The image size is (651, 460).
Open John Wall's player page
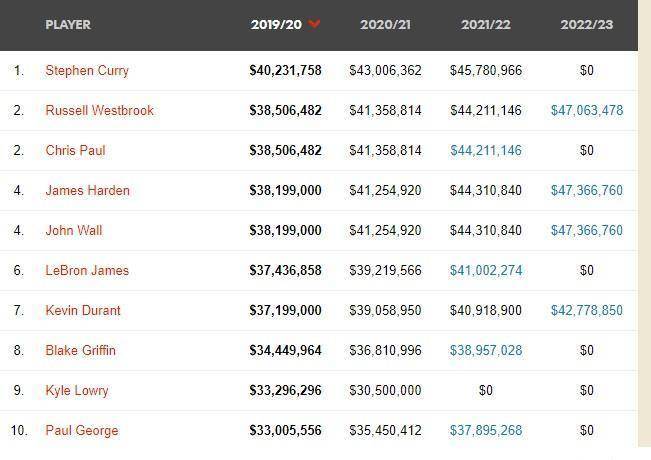74,230
